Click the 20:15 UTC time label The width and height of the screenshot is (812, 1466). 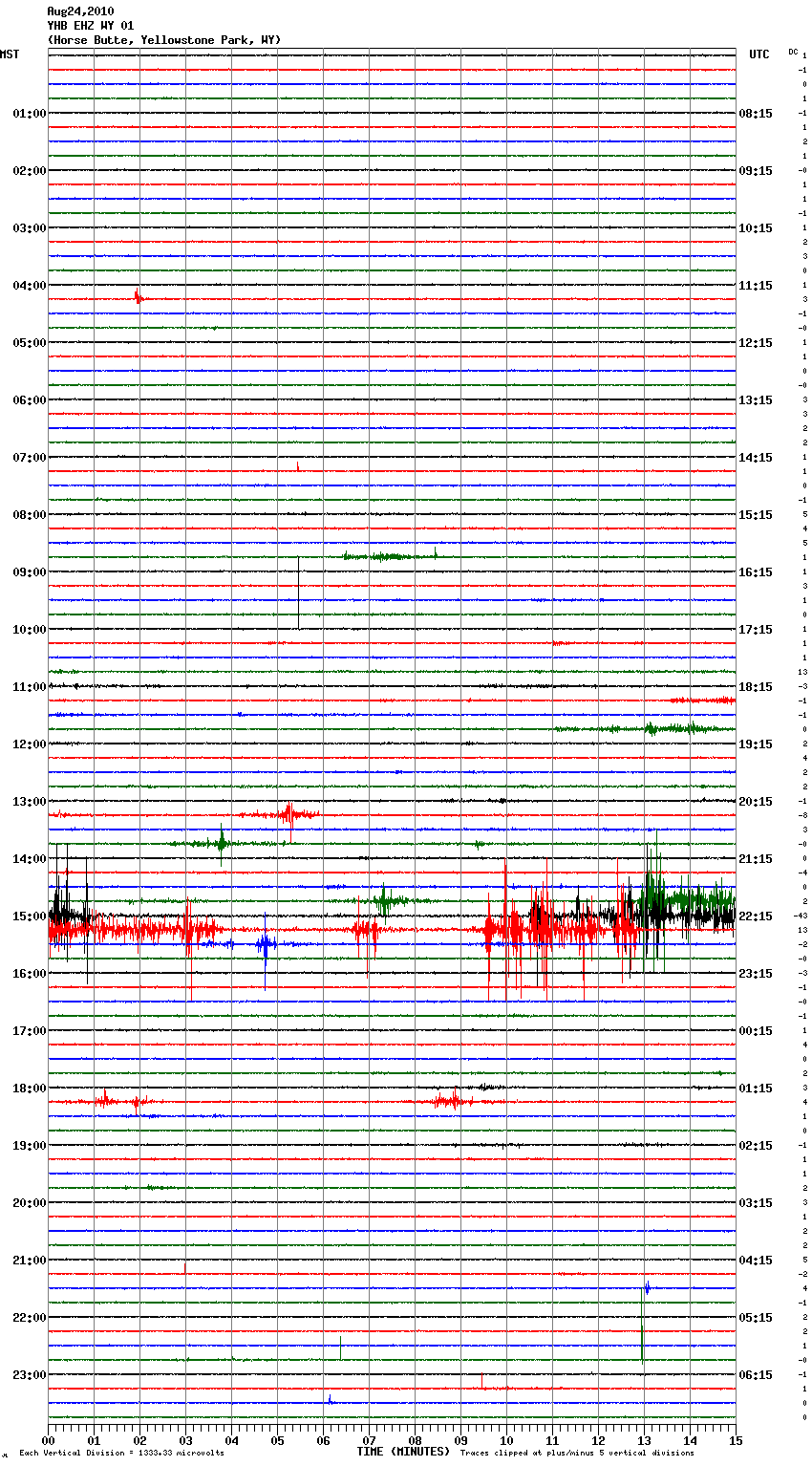[756, 802]
